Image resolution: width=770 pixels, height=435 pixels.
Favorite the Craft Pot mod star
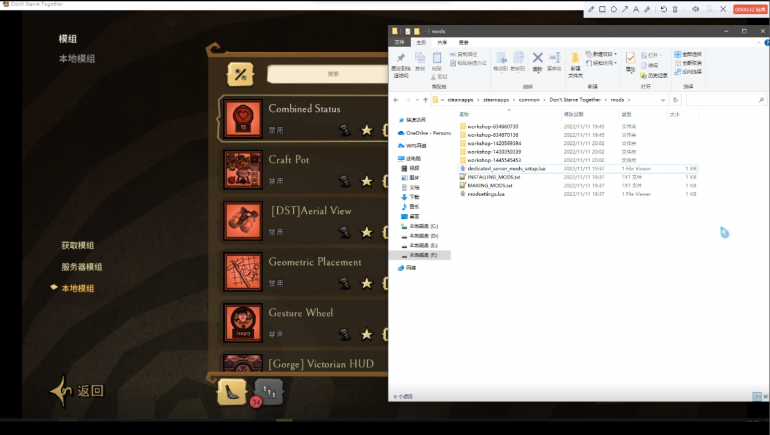click(366, 181)
